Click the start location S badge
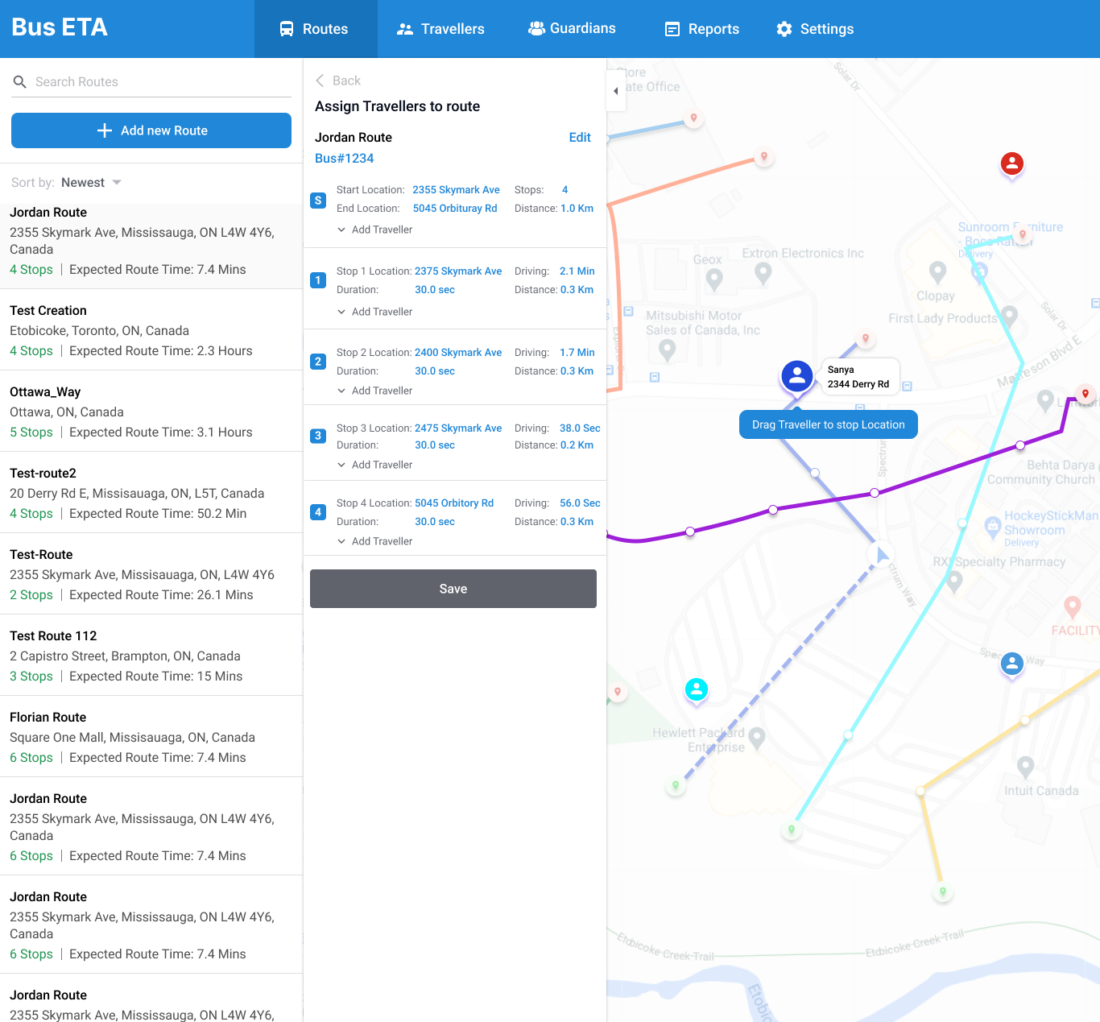Screen dimensions: 1100x1022 point(318,200)
